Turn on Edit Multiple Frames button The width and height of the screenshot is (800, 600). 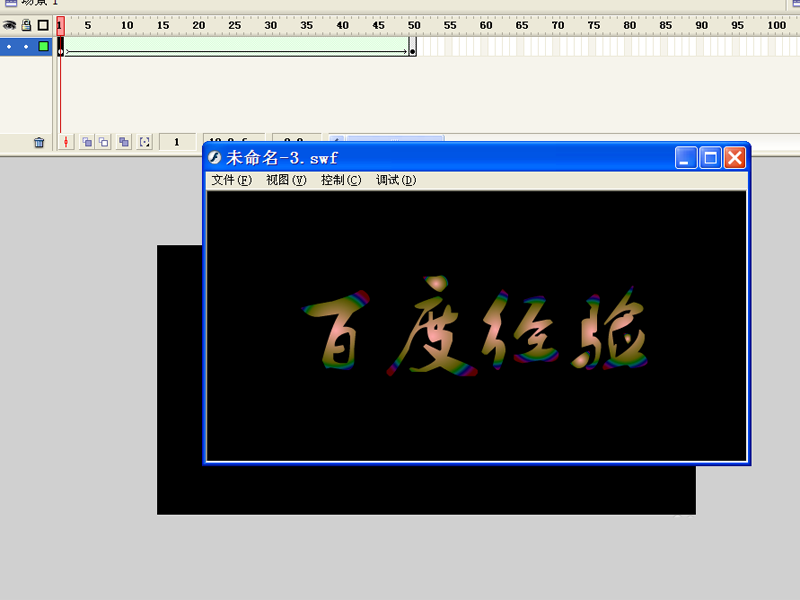pos(123,142)
